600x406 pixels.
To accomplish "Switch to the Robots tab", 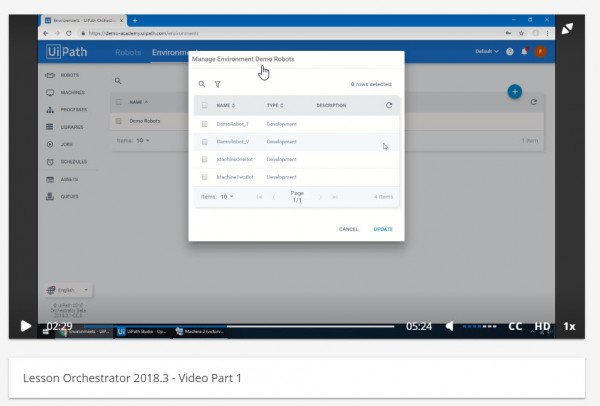I will 128,52.
